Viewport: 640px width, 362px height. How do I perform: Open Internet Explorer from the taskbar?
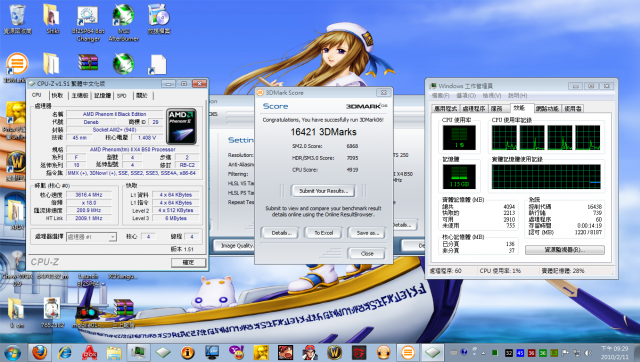tap(64, 352)
